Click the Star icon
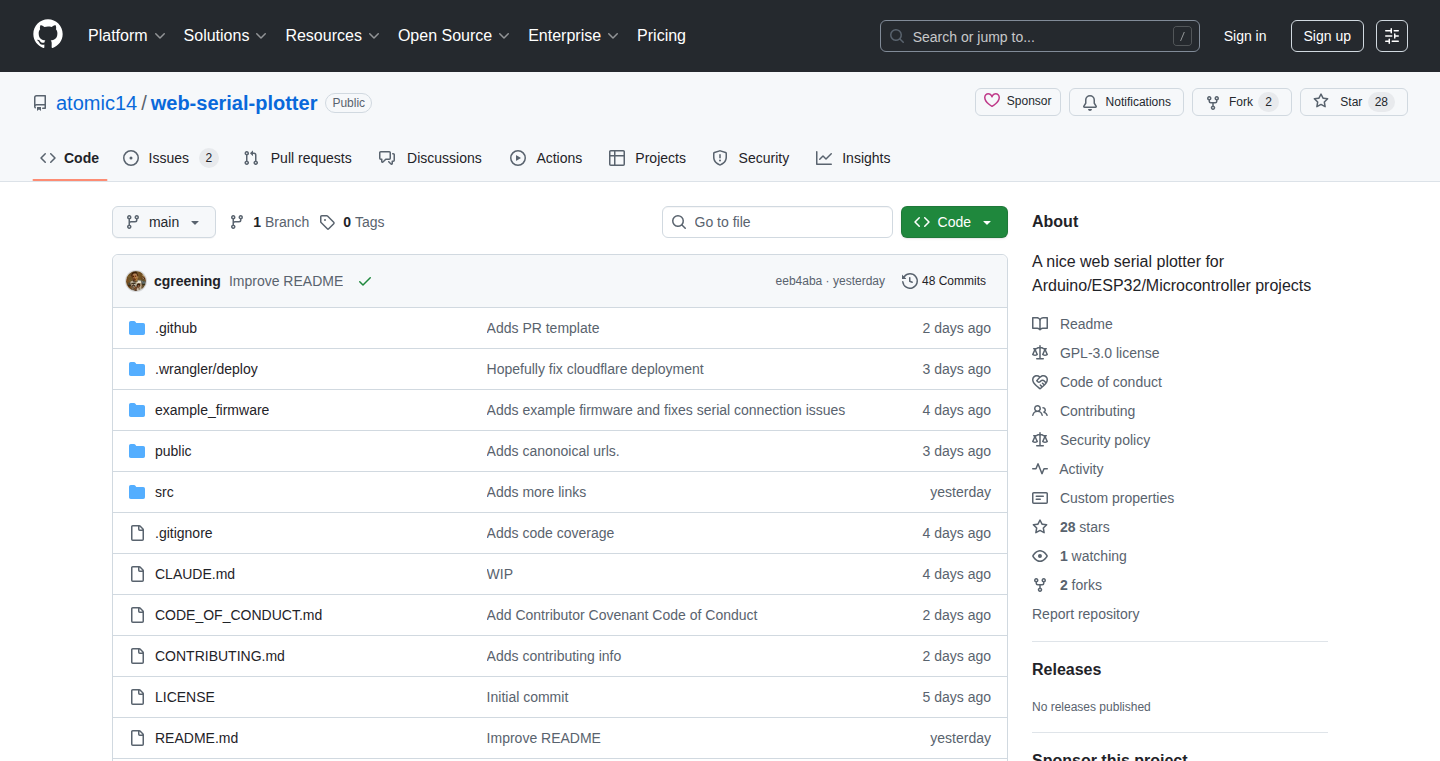Screen dimensions: 1440x761 [x=1321, y=101]
